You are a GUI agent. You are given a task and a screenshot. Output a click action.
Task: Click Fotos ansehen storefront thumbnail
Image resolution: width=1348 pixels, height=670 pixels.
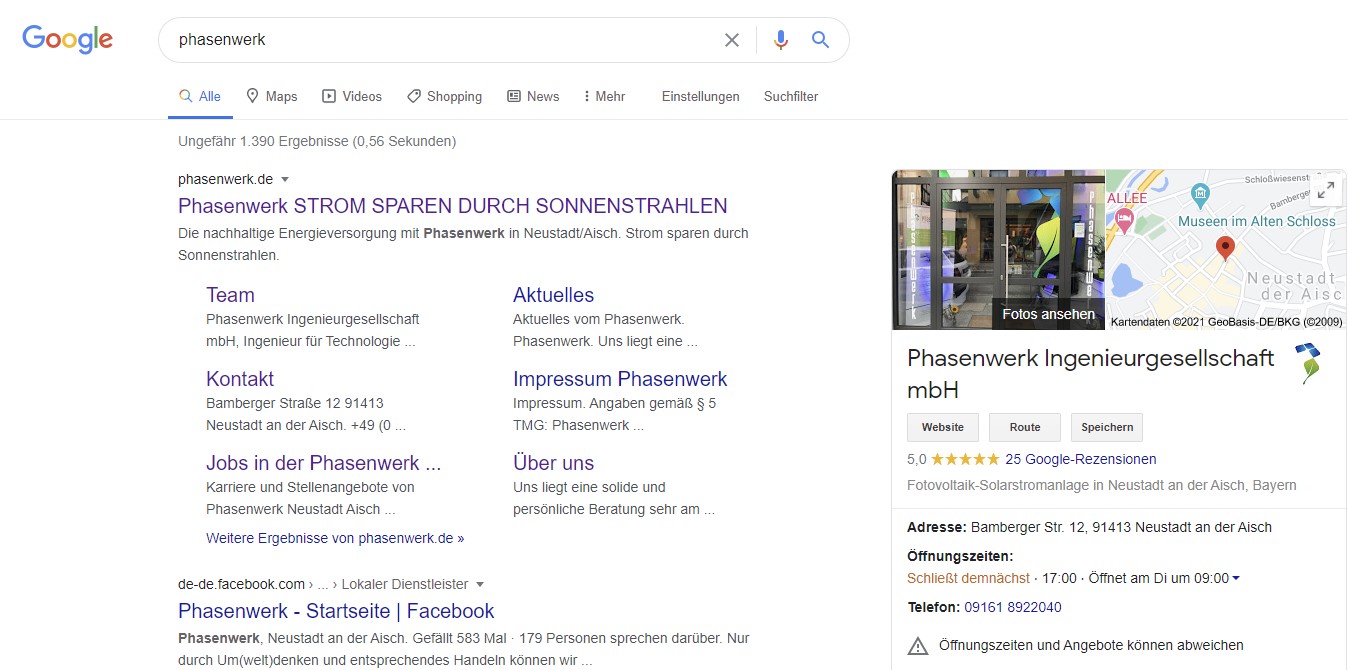[x=998, y=250]
